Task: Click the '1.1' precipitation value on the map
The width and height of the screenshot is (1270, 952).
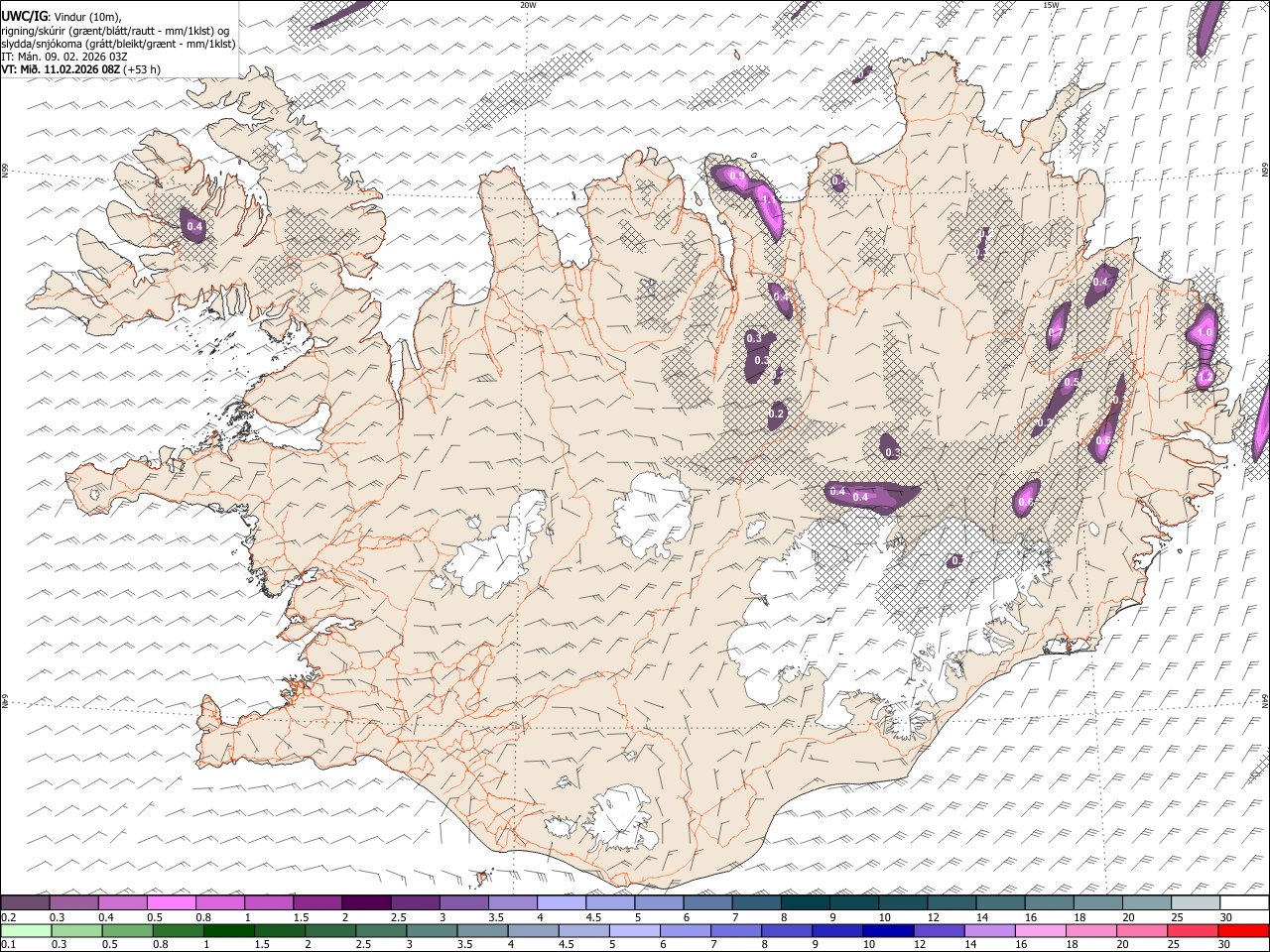Action: (767, 199)
